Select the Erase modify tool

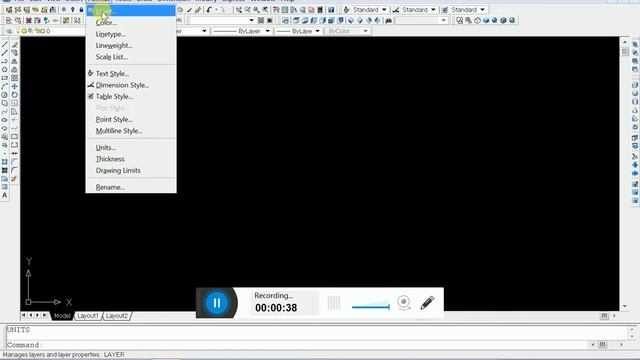15,44
